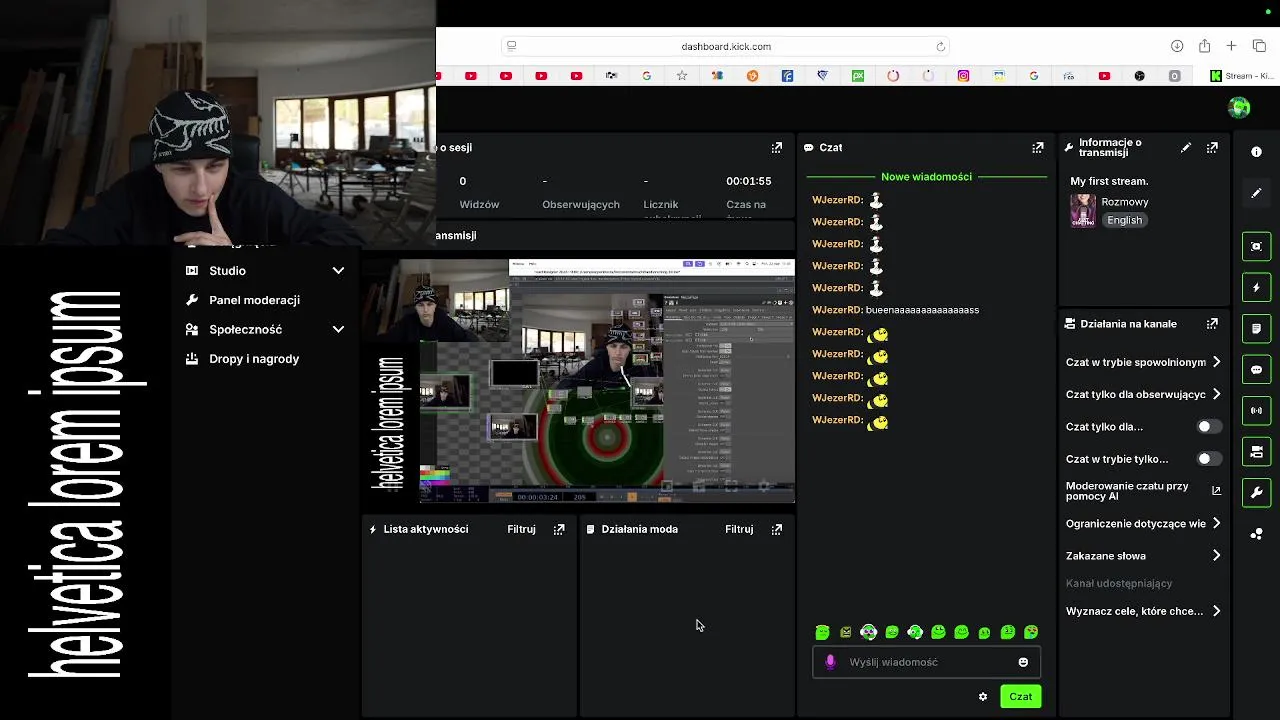
Task: Open the Instagram bookmark icon
Action: point(963,76)
